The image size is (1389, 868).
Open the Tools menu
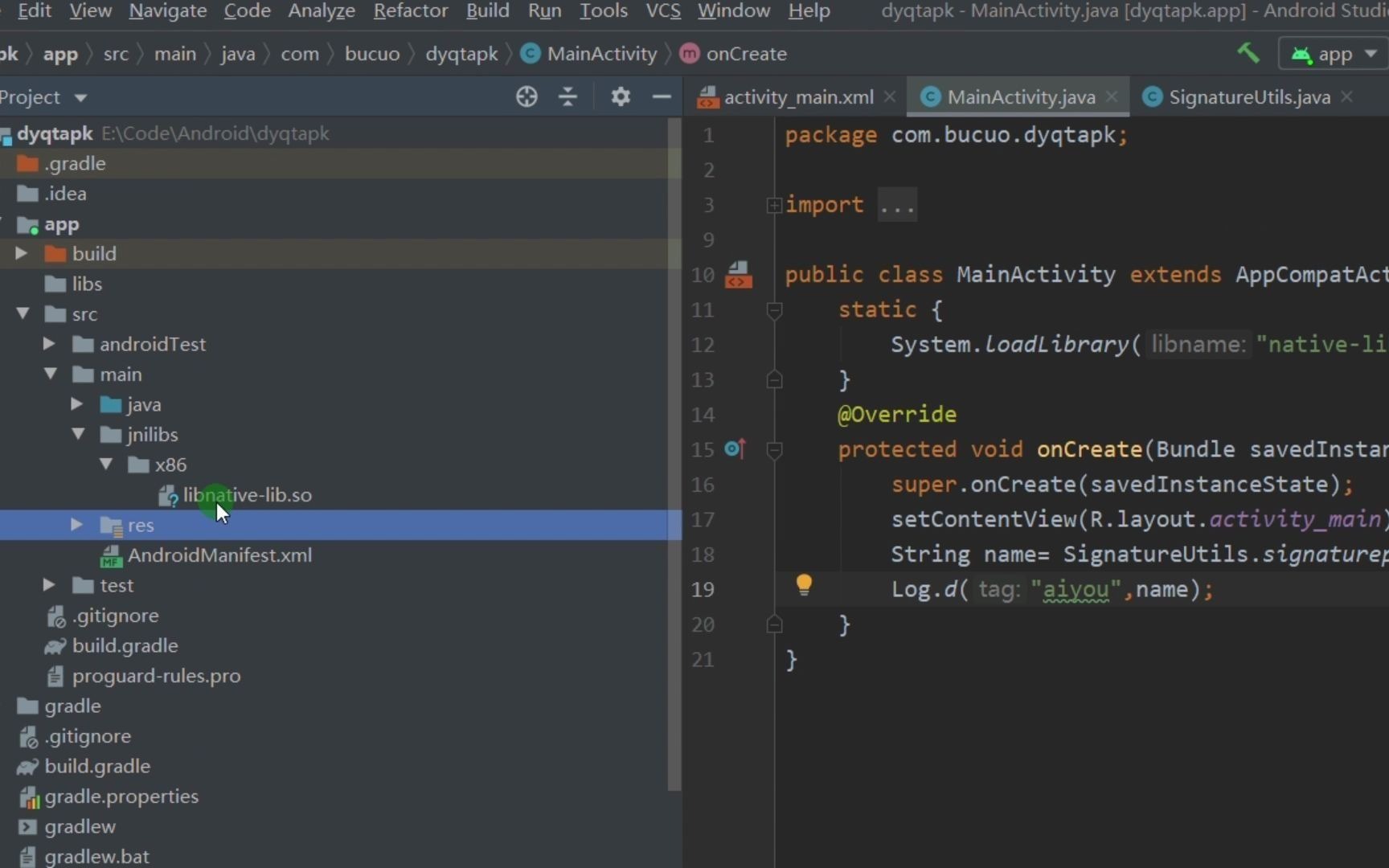[604, 10]
